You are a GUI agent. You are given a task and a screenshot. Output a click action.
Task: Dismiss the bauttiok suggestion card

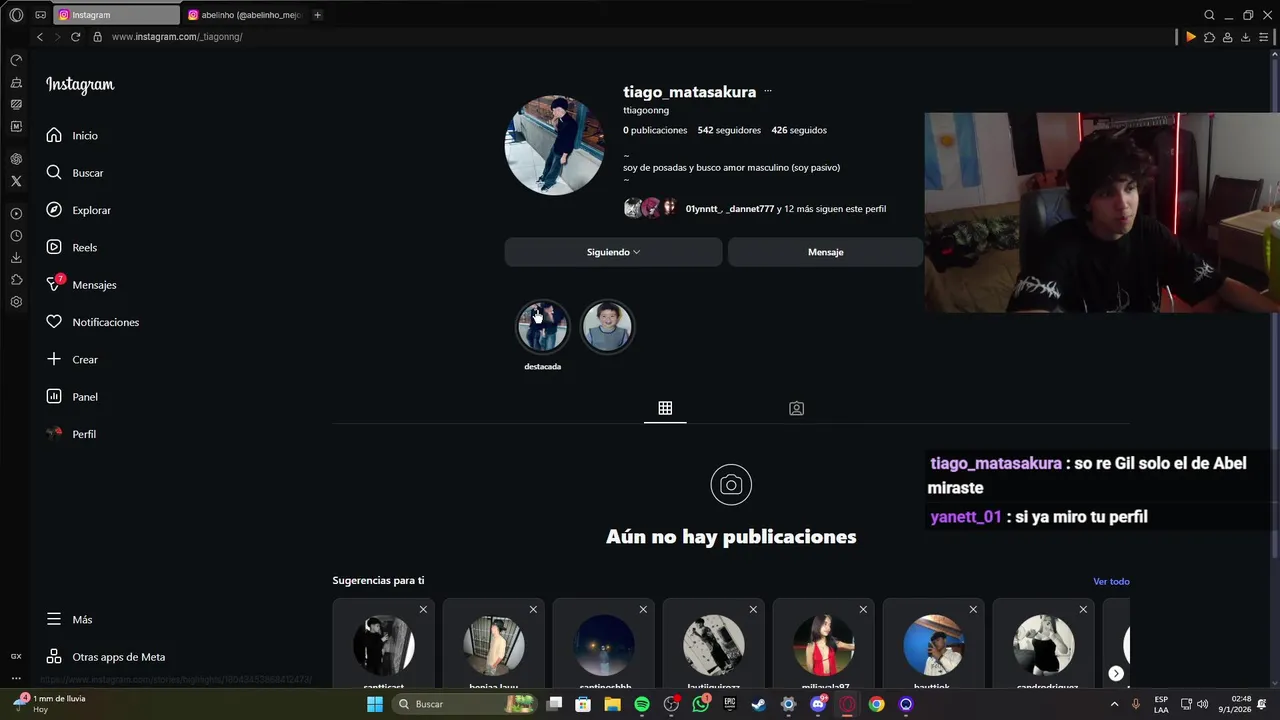(x=973, y=609)
